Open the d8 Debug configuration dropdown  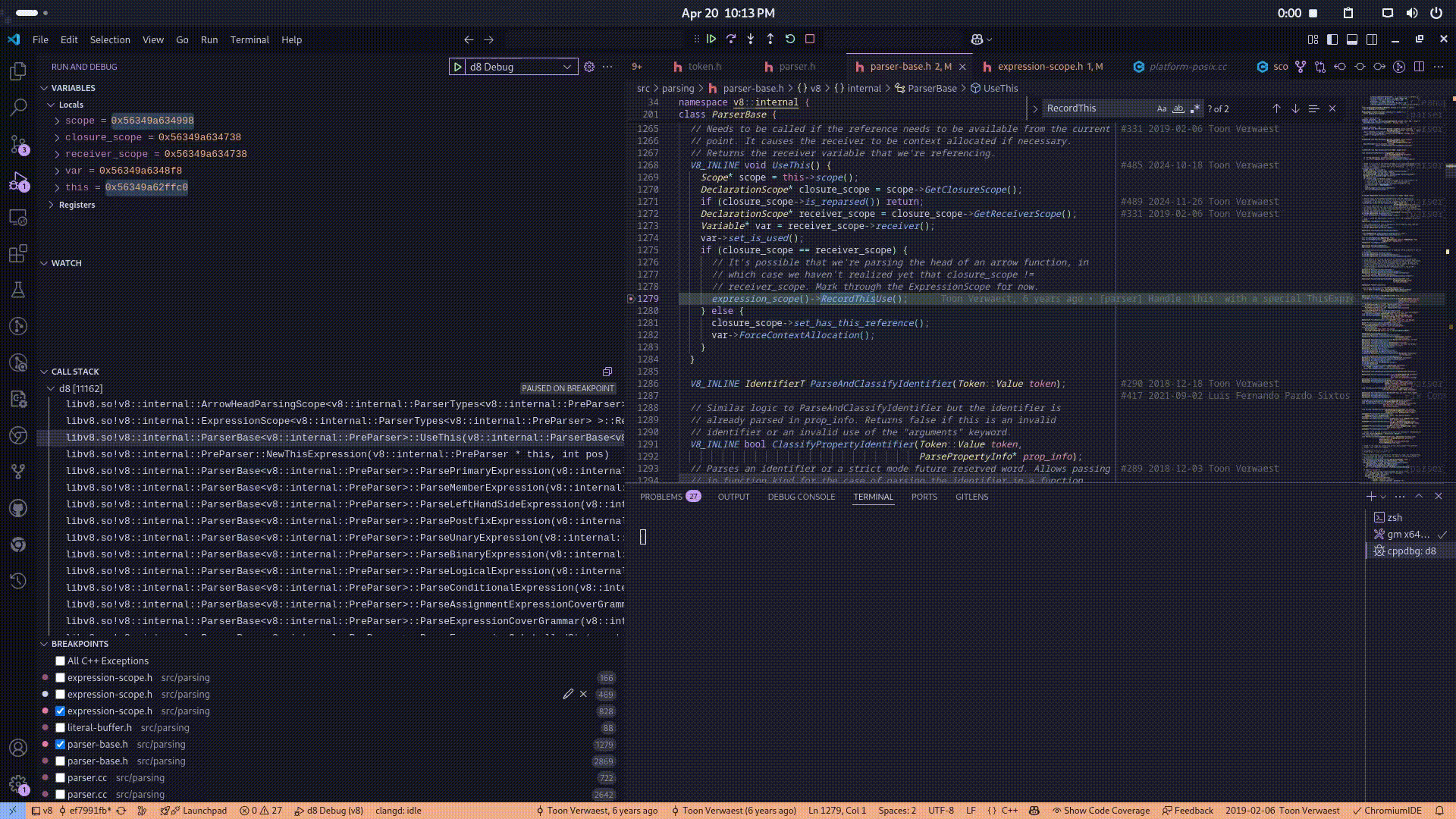click(x=520, y=67)
